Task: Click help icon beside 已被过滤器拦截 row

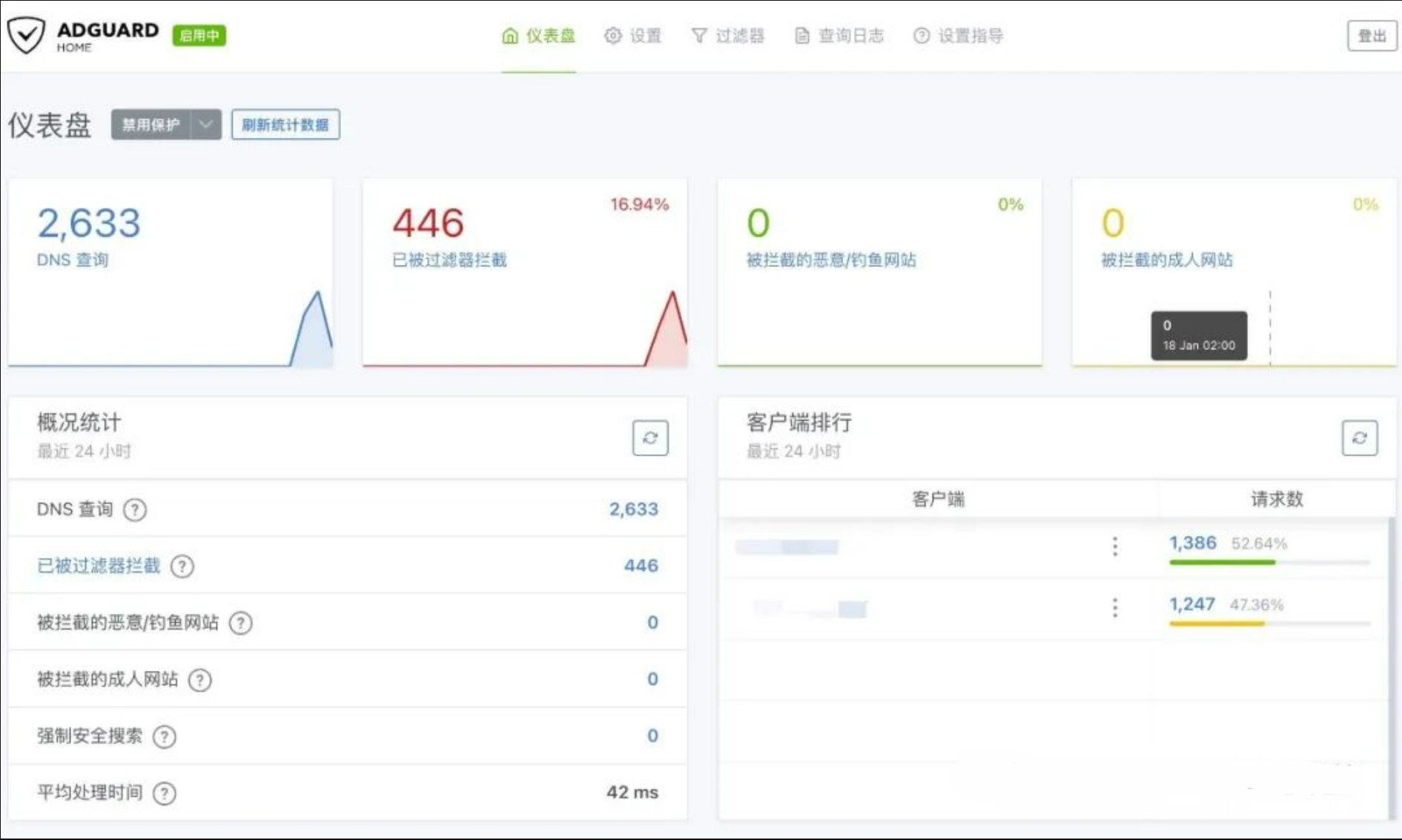Action: coord(182,566)
